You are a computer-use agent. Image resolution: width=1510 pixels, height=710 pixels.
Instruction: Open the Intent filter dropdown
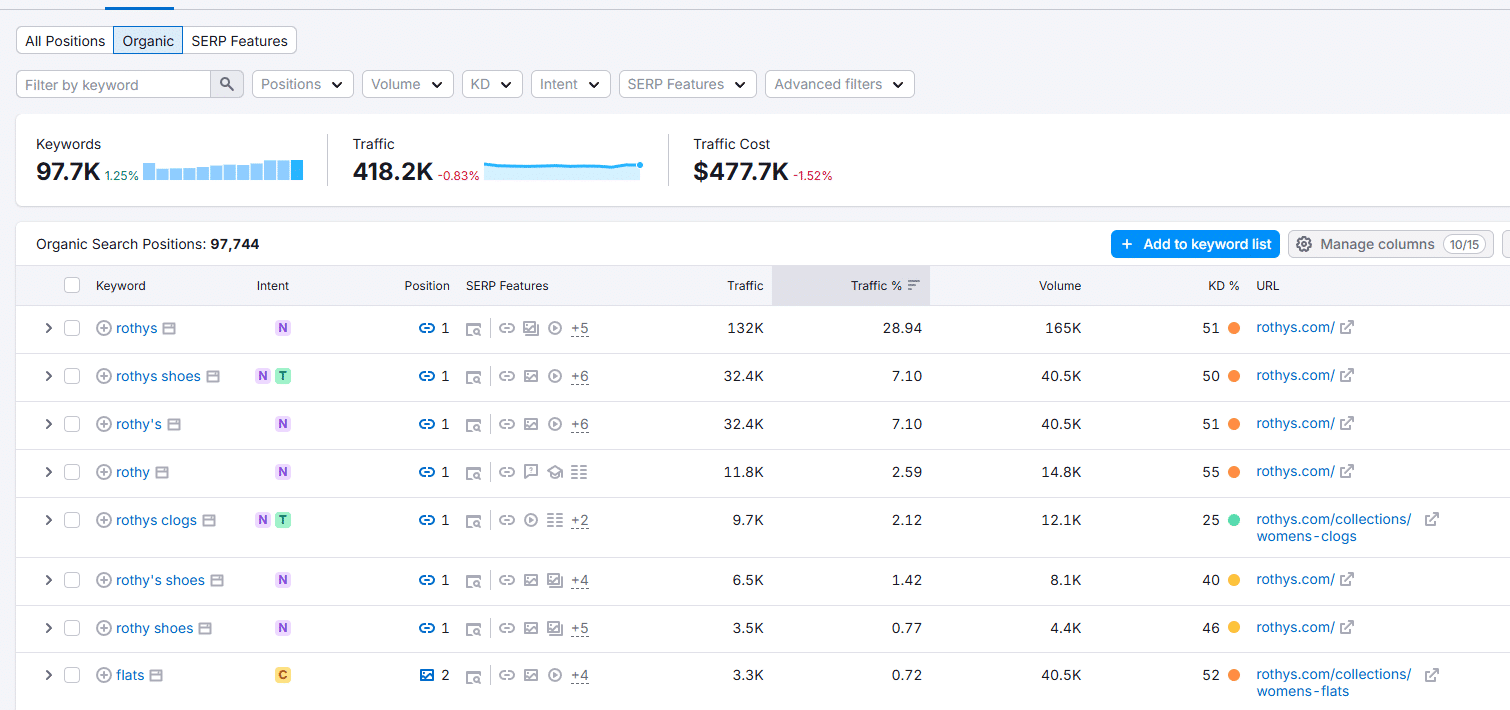tap(571, 84)
